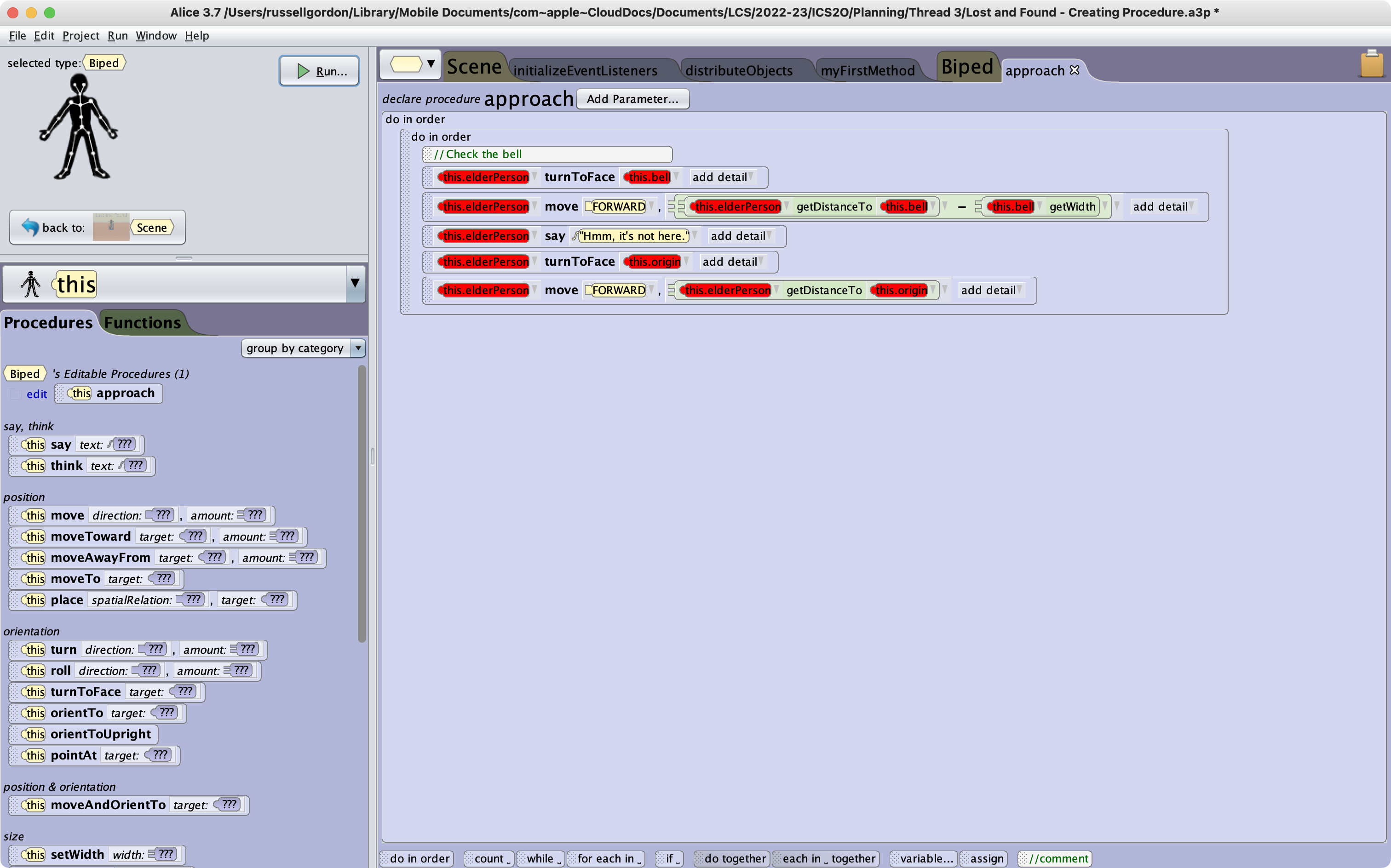Click the procedures panel vertical scrollbar

pyautogui.click(x=361, y=503)
